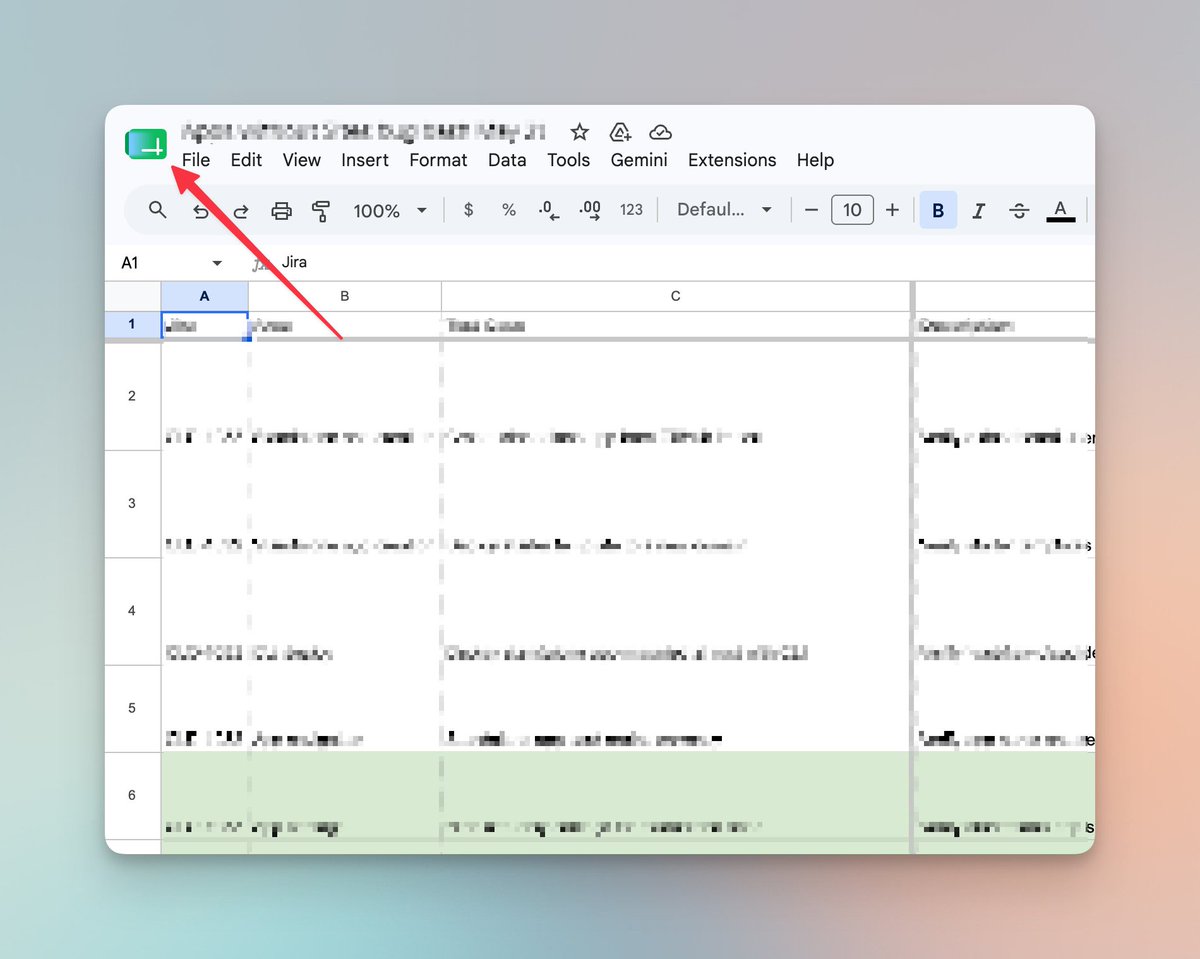Toggle italic formatting

coord(978,211)
